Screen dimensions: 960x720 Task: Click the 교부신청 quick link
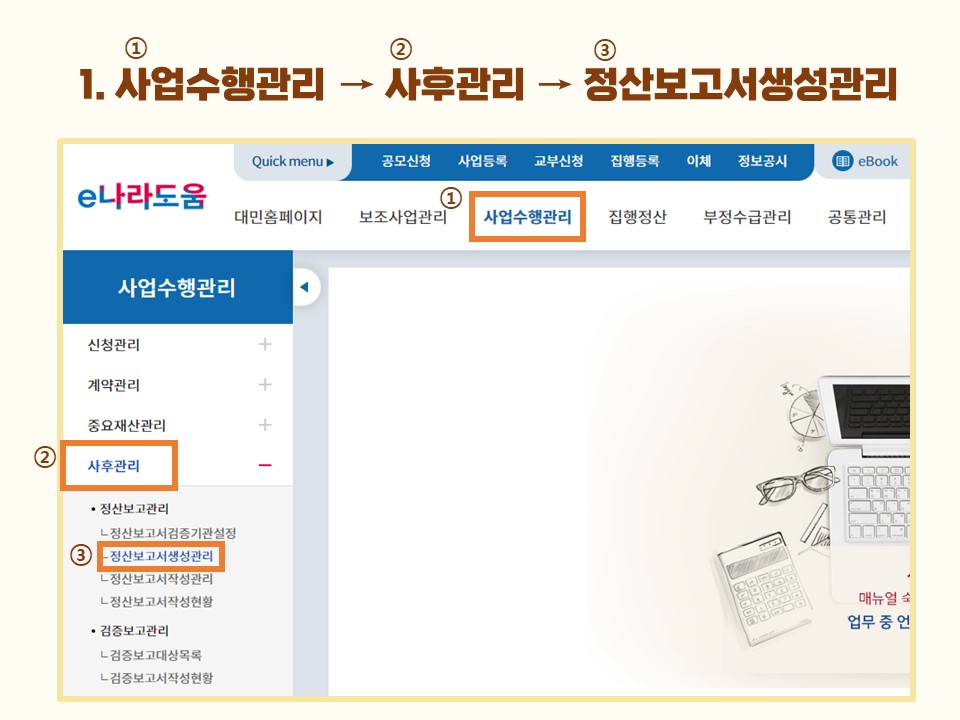click(558, 161)
